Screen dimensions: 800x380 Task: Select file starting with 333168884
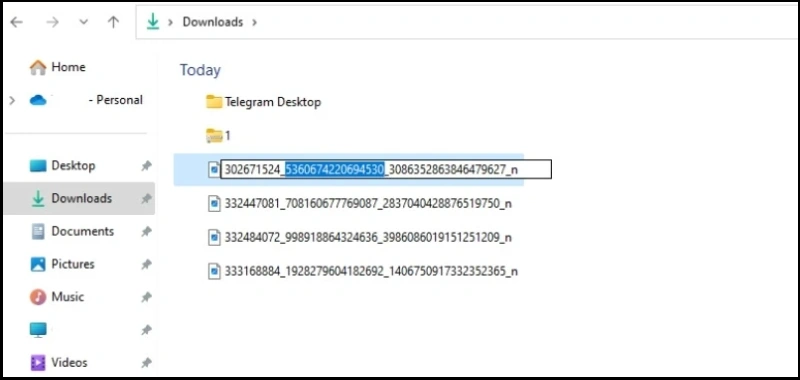tap(363, 271)
